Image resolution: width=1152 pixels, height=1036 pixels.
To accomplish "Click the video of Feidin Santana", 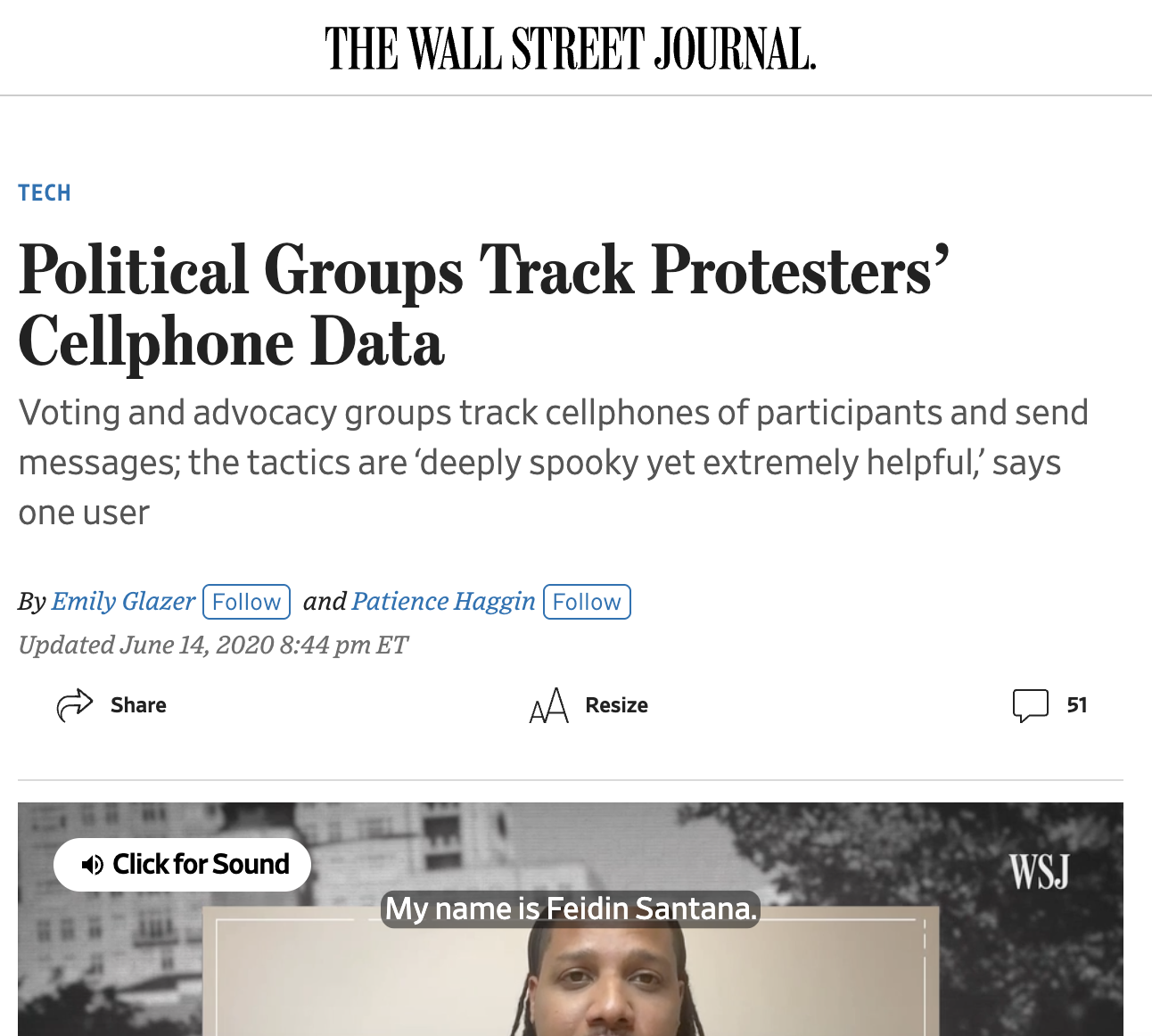I will pyautogui.click(x=571, y=919).
